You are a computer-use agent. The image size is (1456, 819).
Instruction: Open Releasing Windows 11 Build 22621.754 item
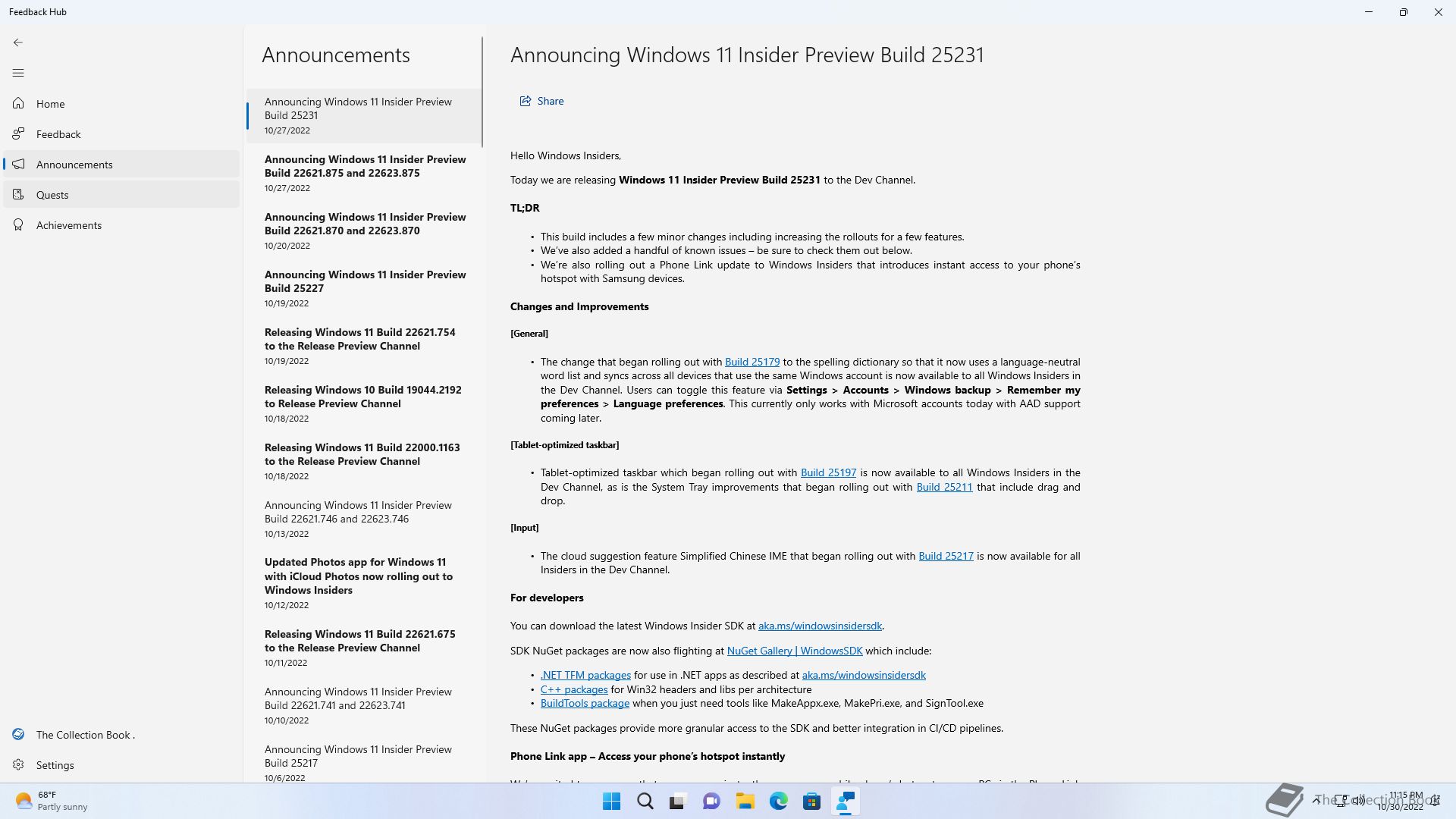coord(364,346)
